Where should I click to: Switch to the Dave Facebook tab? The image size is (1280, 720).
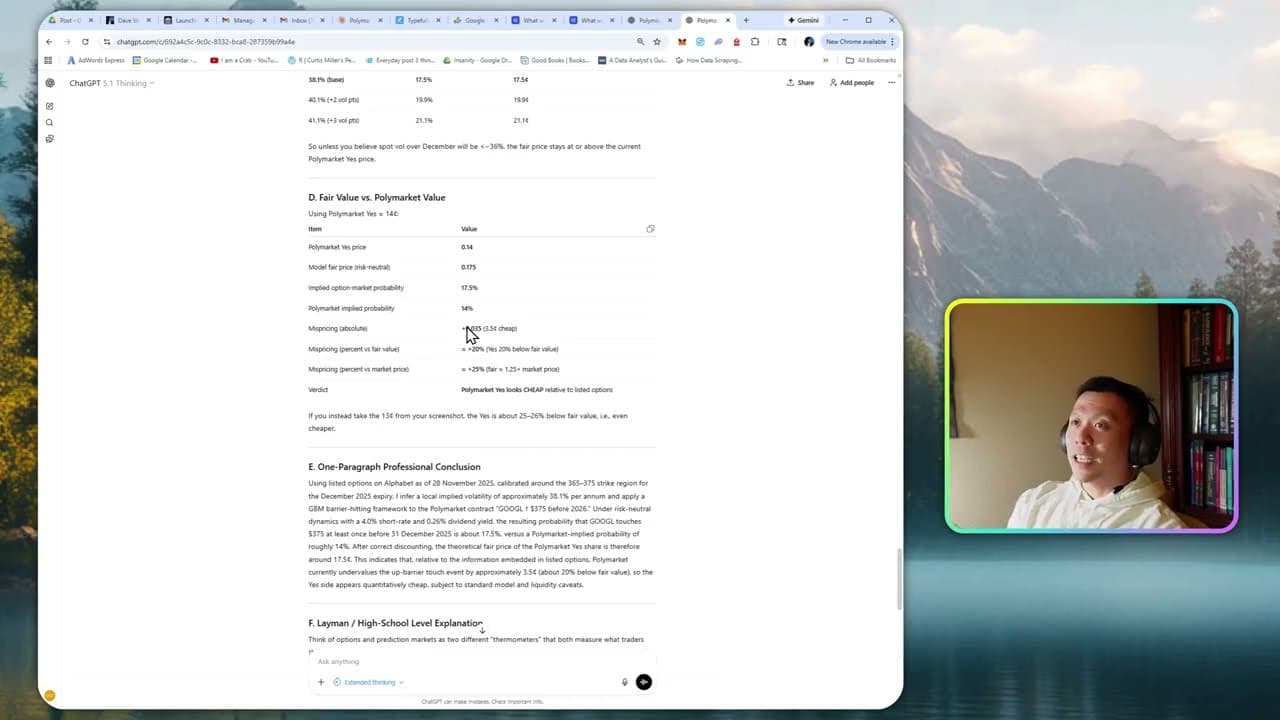[129, 20]
